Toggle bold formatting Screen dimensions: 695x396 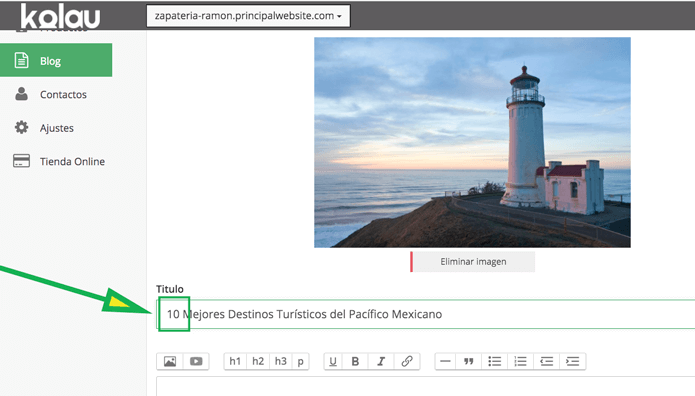click(355, 361)
